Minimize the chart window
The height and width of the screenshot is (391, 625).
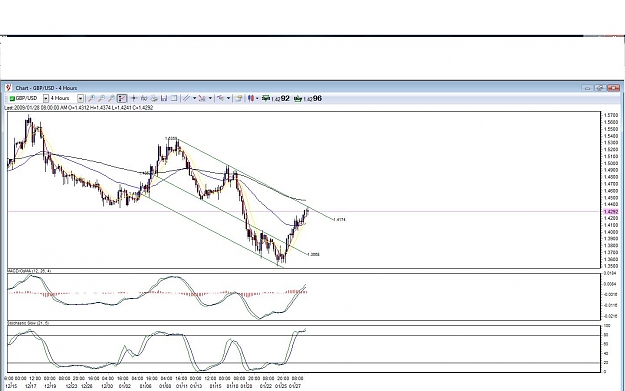587,88
